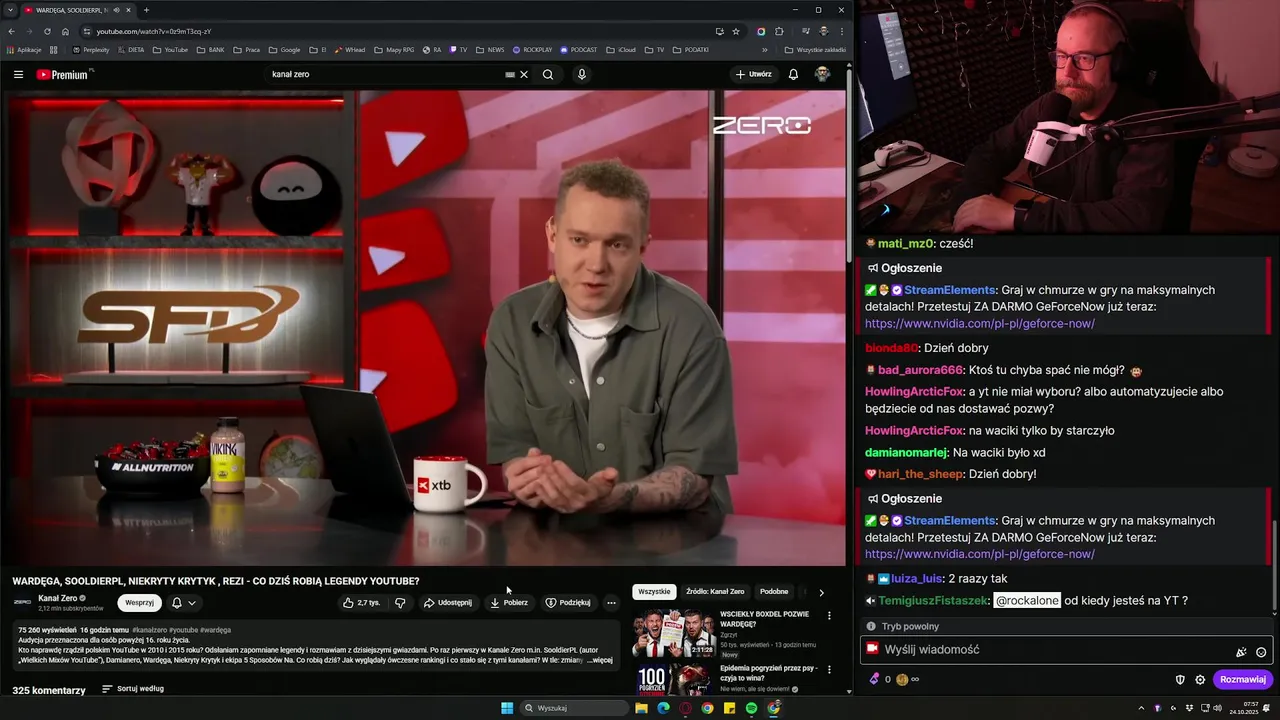Open a new browser tab with plus
The image size is (1280, 720).
pos(146,10)
